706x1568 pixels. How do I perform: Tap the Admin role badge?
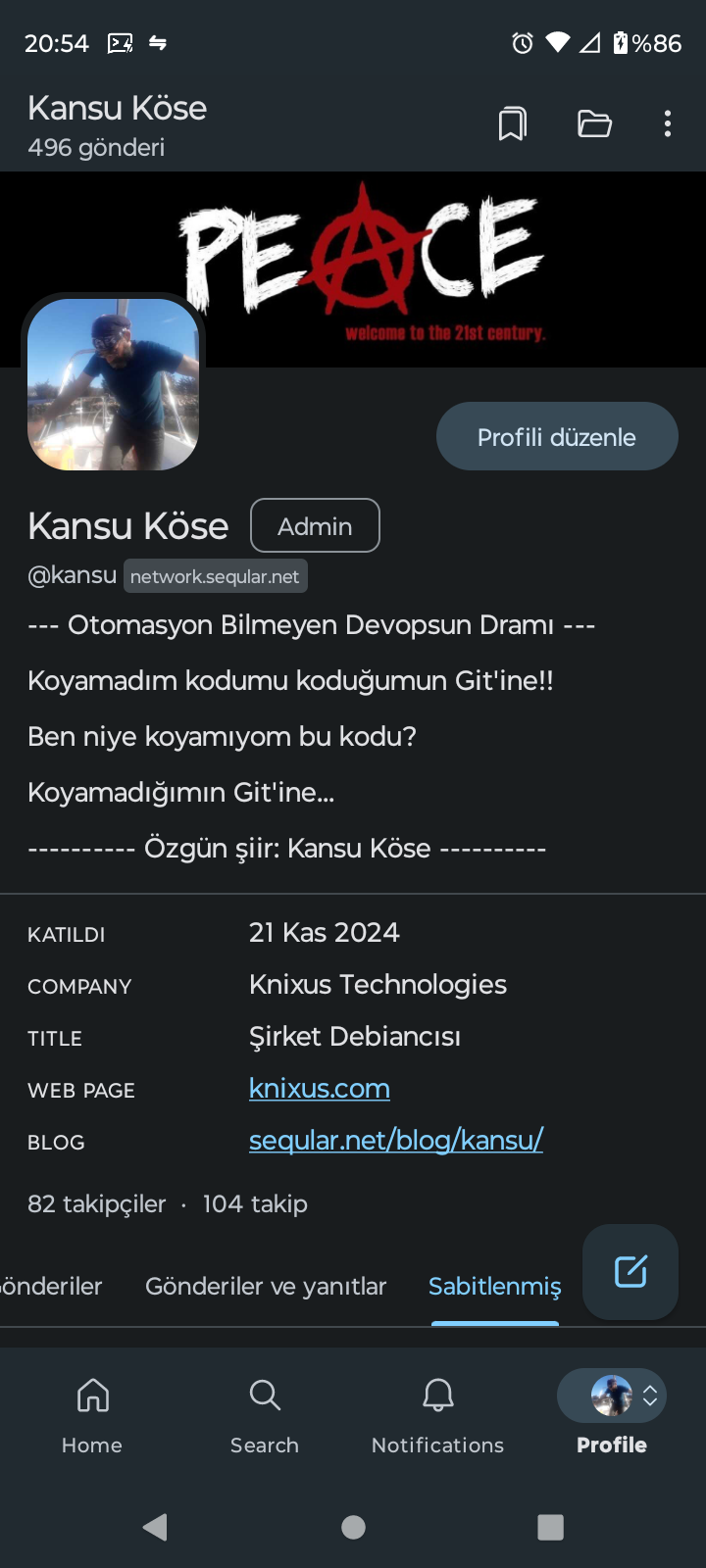click(315, 526)
